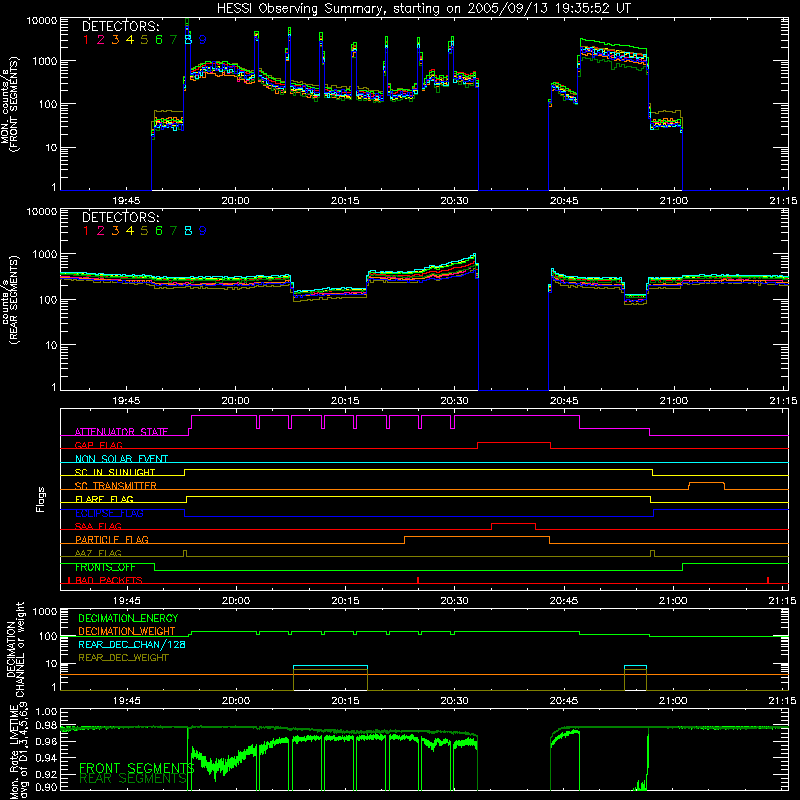Screen dimensions: 800x800
Task: Click olive detector 5 in rear segments legend
Action: (144, 231)
